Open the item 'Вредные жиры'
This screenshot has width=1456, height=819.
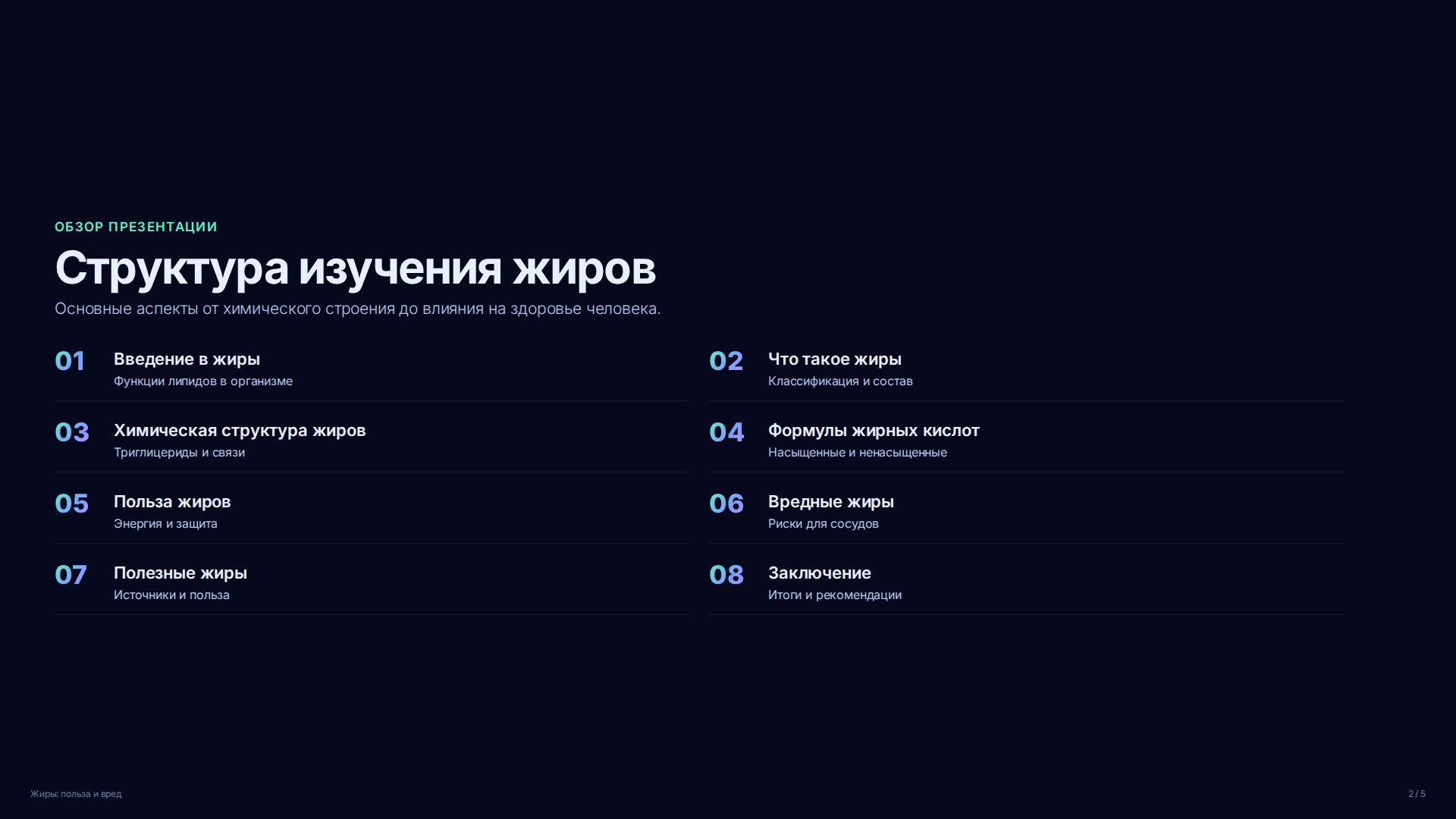coord(831,502)
